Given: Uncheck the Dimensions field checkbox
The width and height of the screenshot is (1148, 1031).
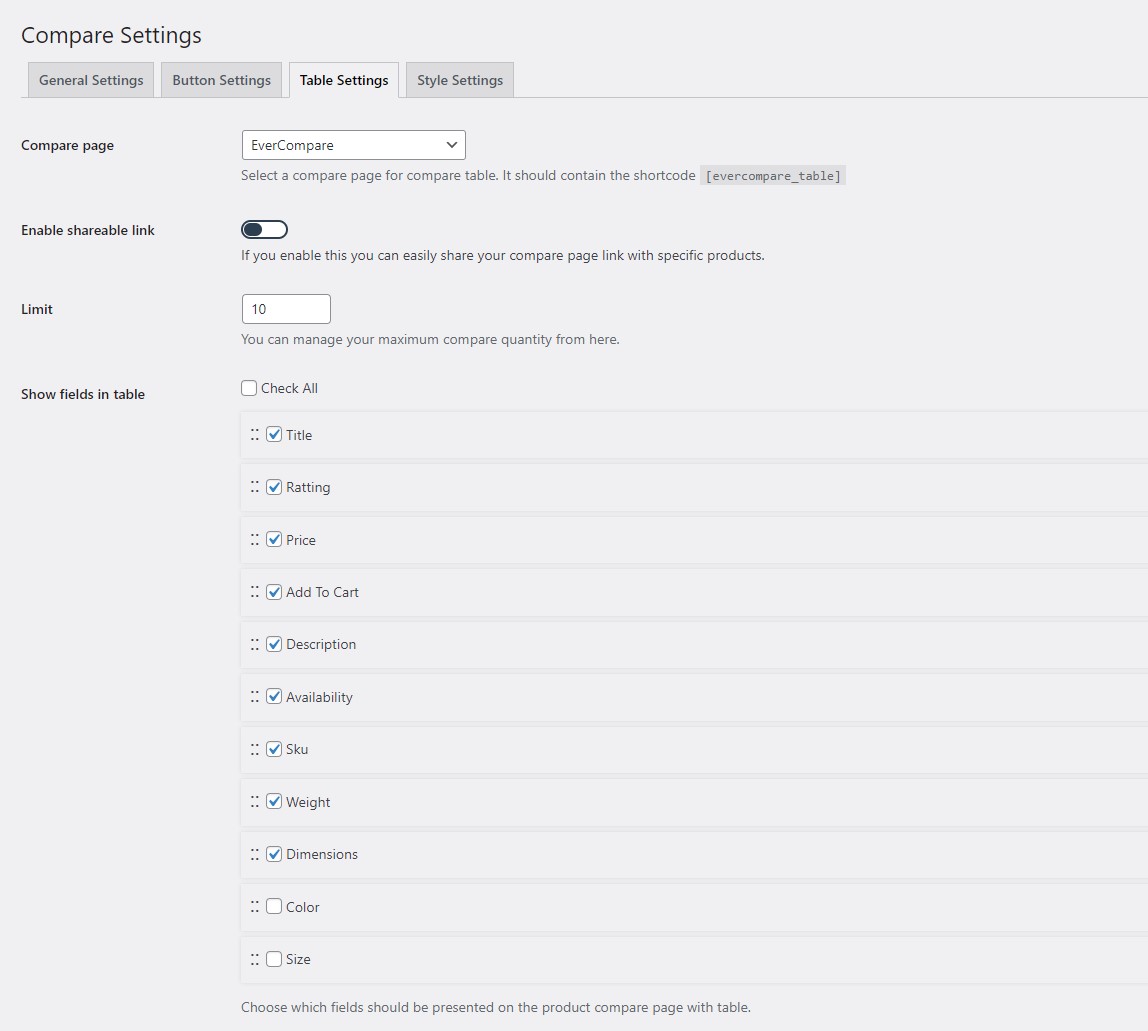Looking at the screenshot, I should point(274,854).
